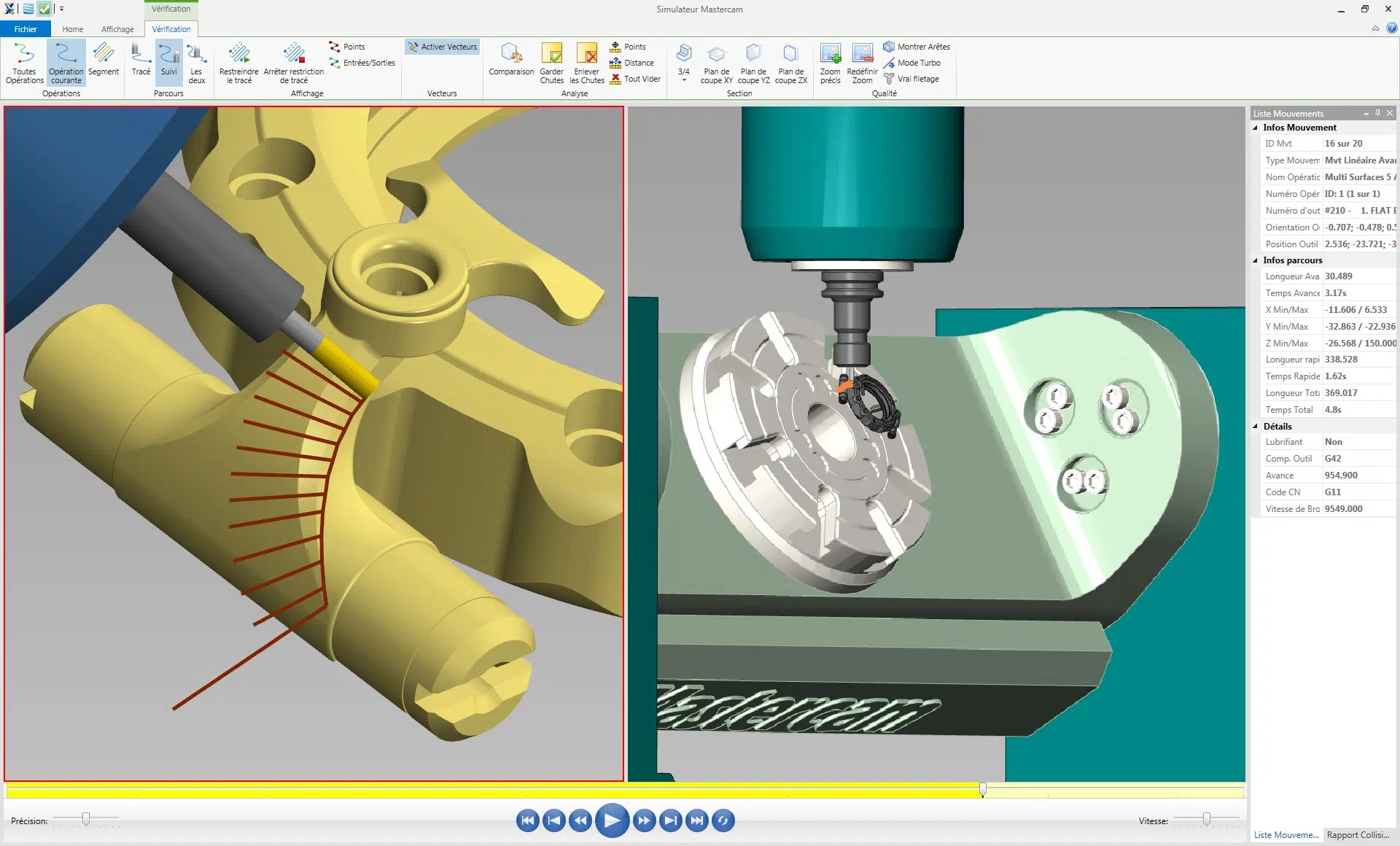Select Points measurement in Analyse group
Viewport: 1400px width, 846px height.
(x=628, y=47)
